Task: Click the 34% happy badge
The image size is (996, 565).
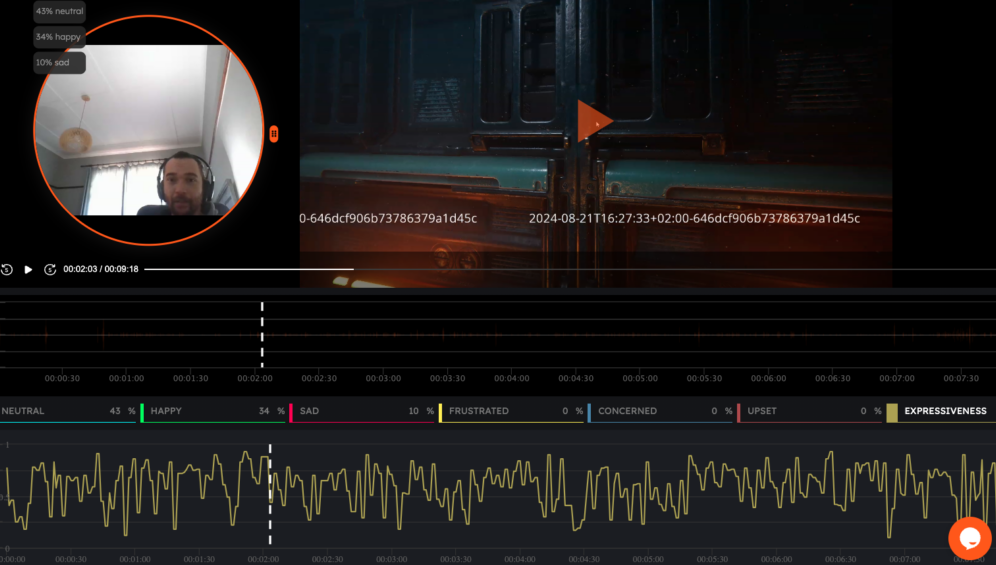Action: click(x=59, y=37)
